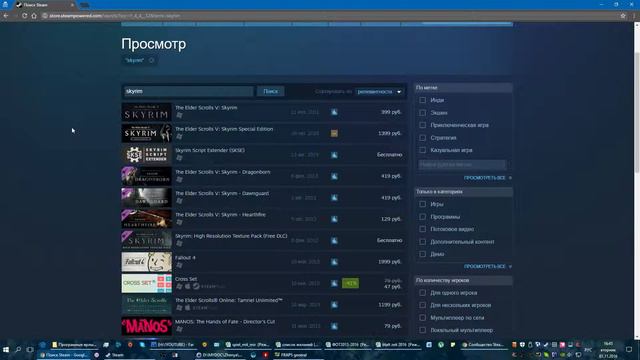Image resolution: width=640 pixels, height=360 pixels.
Task: Collapse the Только в категории filter header
Action: point(463,191)
